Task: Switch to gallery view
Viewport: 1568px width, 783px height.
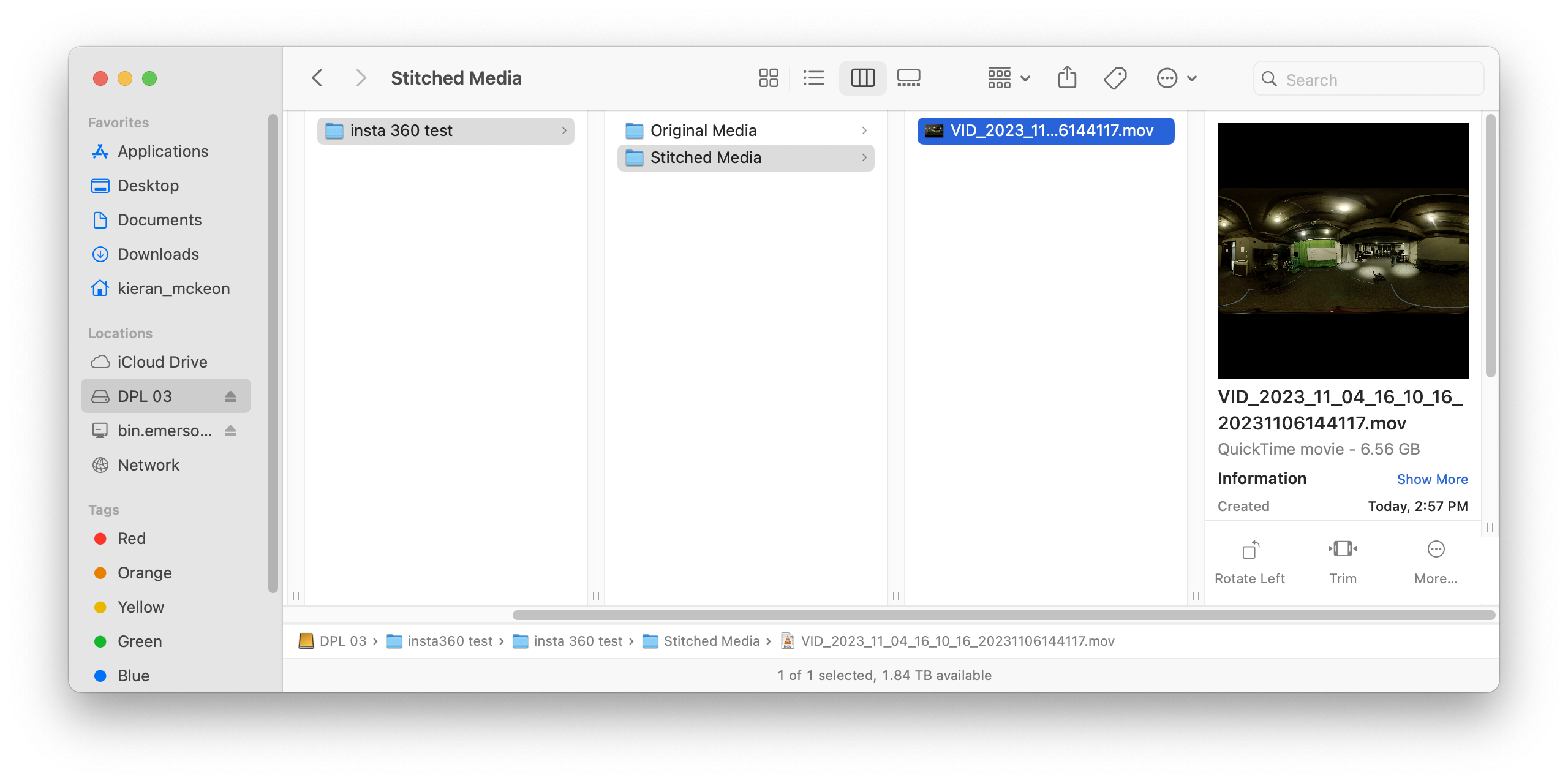Action: [908, 78]
